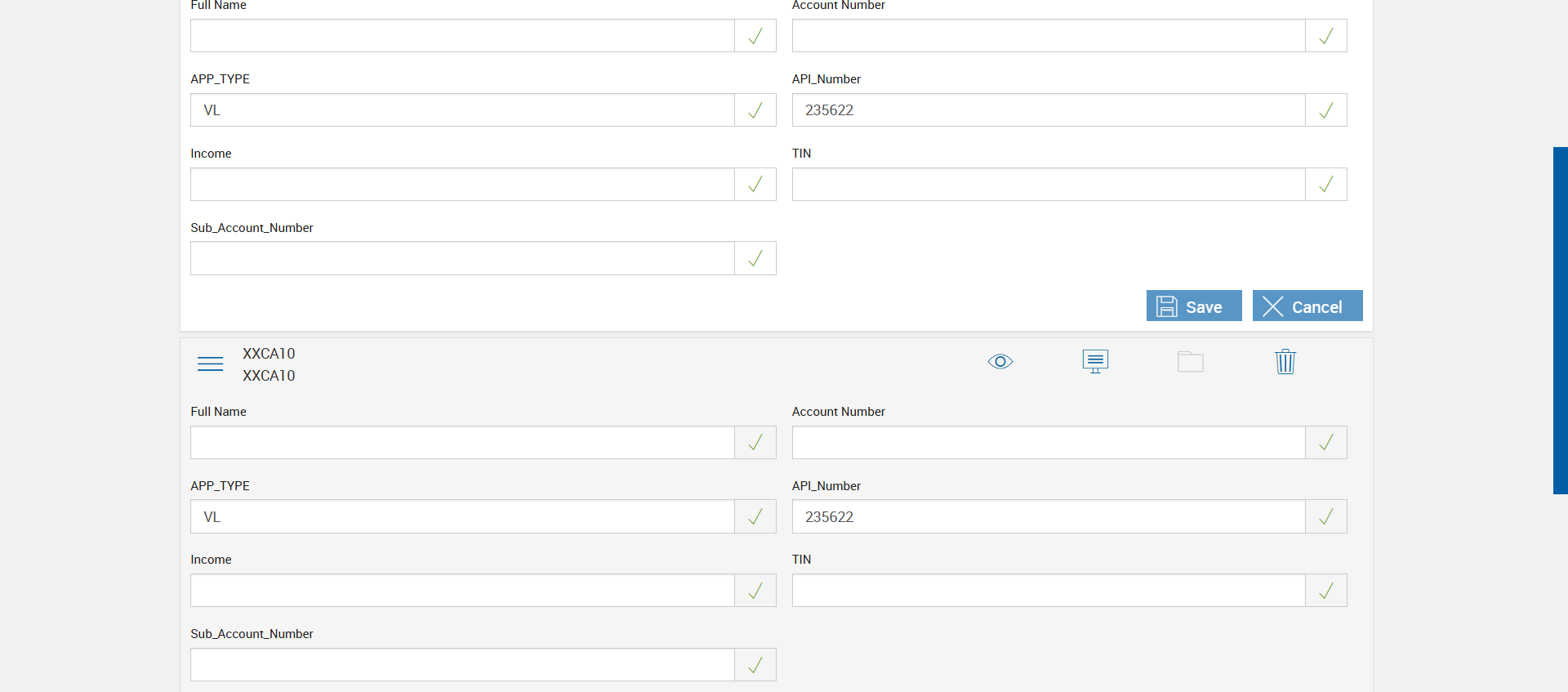Delete XXCA10 record with trash icon
This screenshot has width=1568, height=692.
(1285, 361)
